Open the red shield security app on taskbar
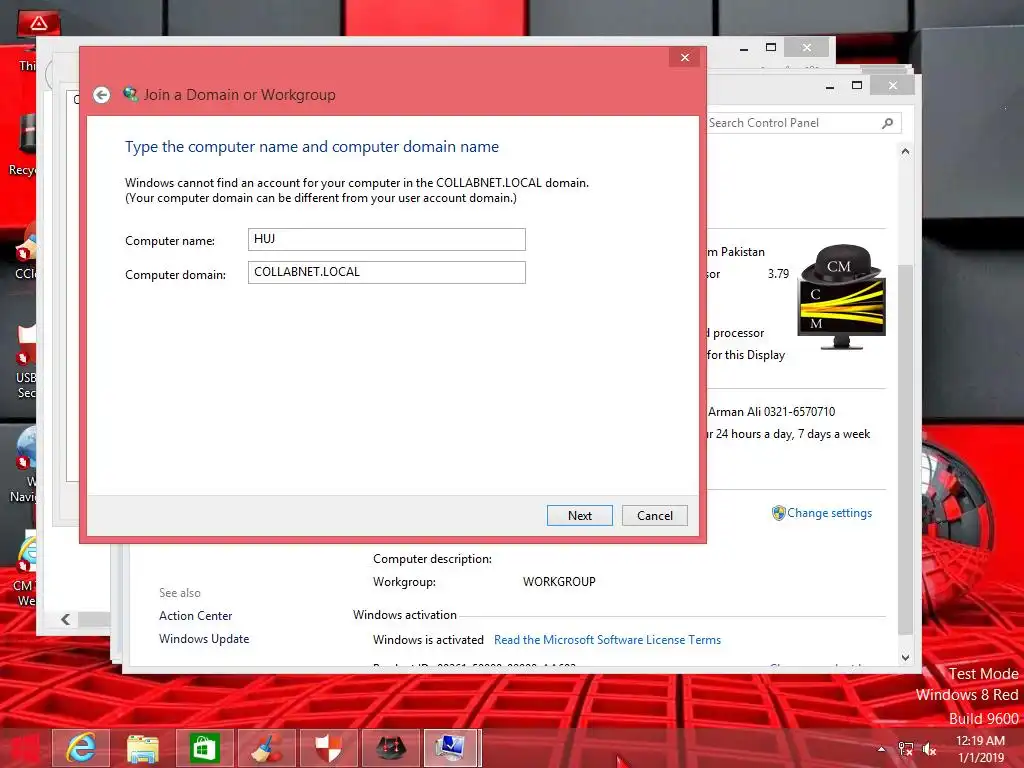Image resolution: width=1024 pixels, height=768 pixels. coord(328,748)
